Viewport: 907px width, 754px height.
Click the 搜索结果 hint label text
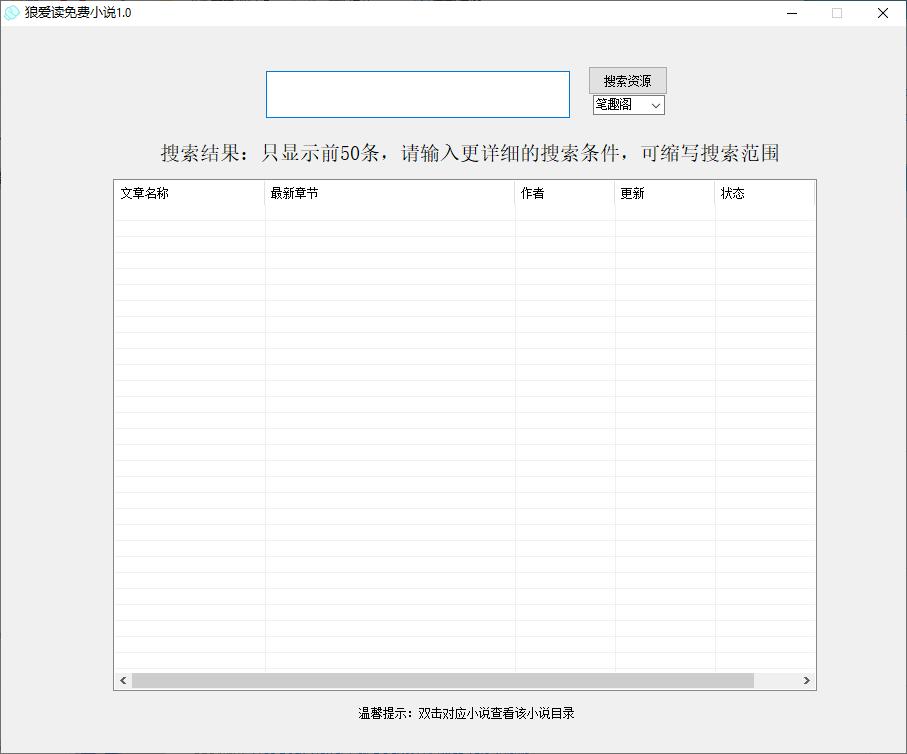470,153
